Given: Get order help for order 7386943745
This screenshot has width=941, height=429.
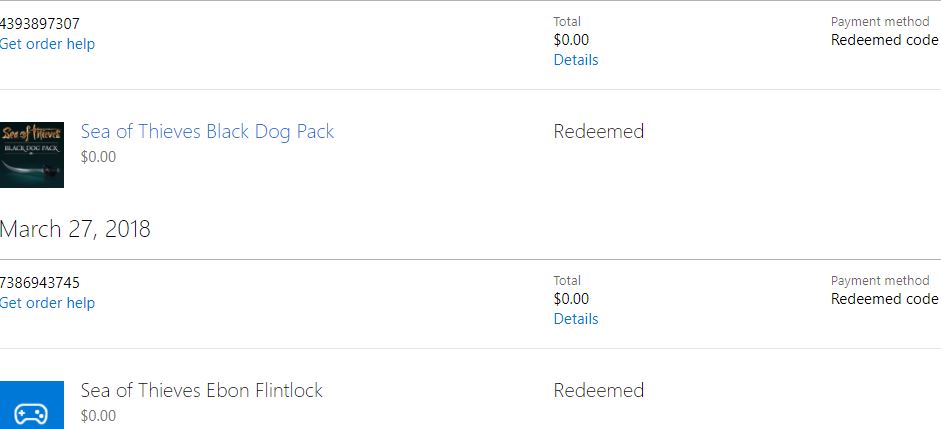Looking at the screenshot, I should pyautogui.click(x=47, y=303).
